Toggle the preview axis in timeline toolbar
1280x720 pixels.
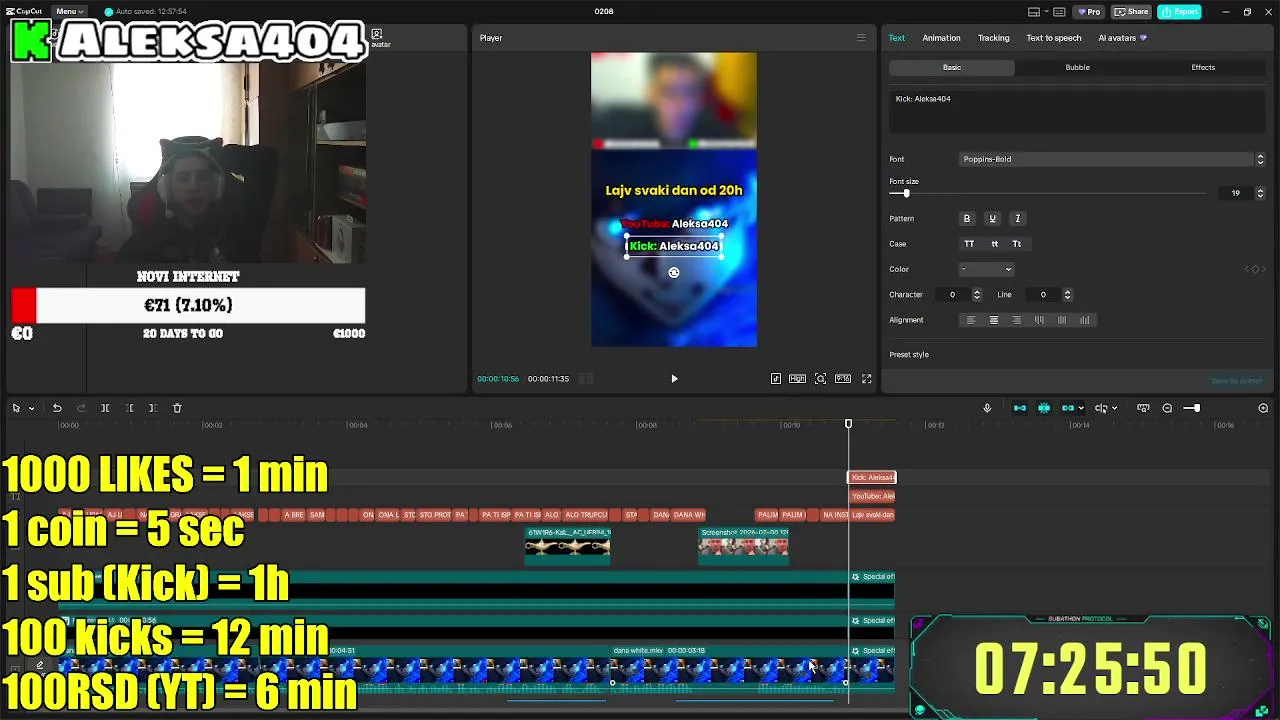pyautogui.click(x=1101, y=408)
